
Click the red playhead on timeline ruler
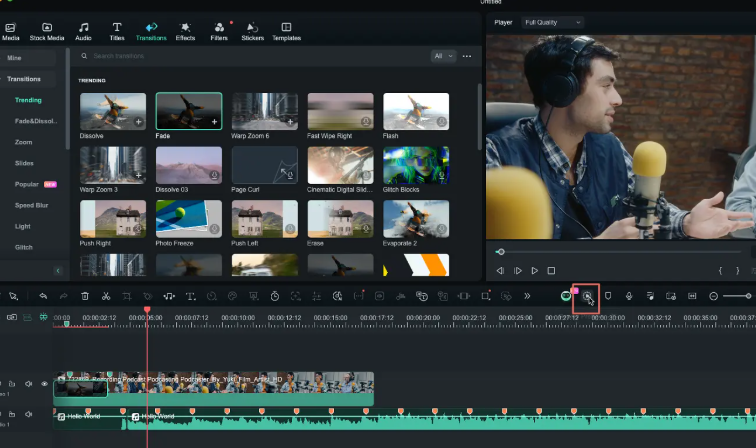[x=147, y=310]
